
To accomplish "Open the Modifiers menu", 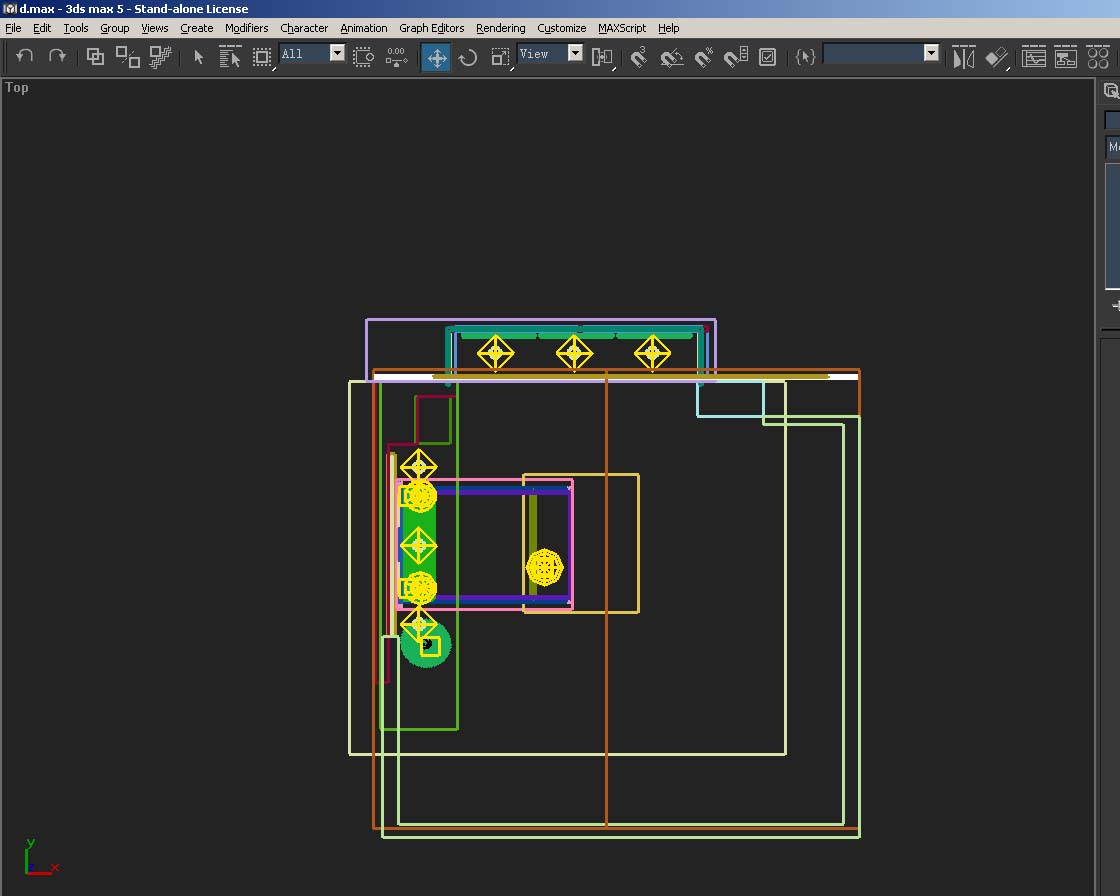I will 246,28.
